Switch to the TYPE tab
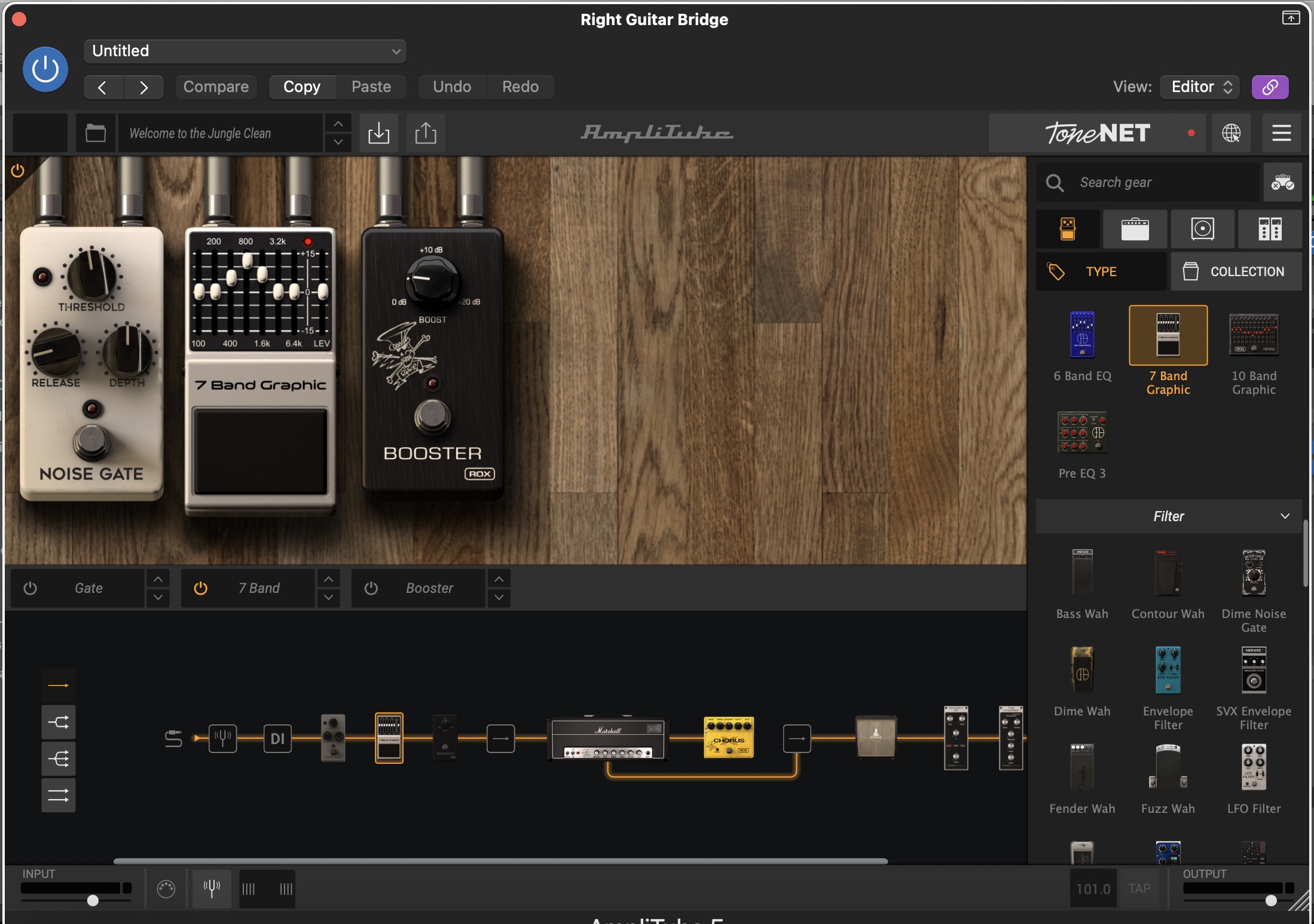The image size is (1314, 924). click(1101, 272)
